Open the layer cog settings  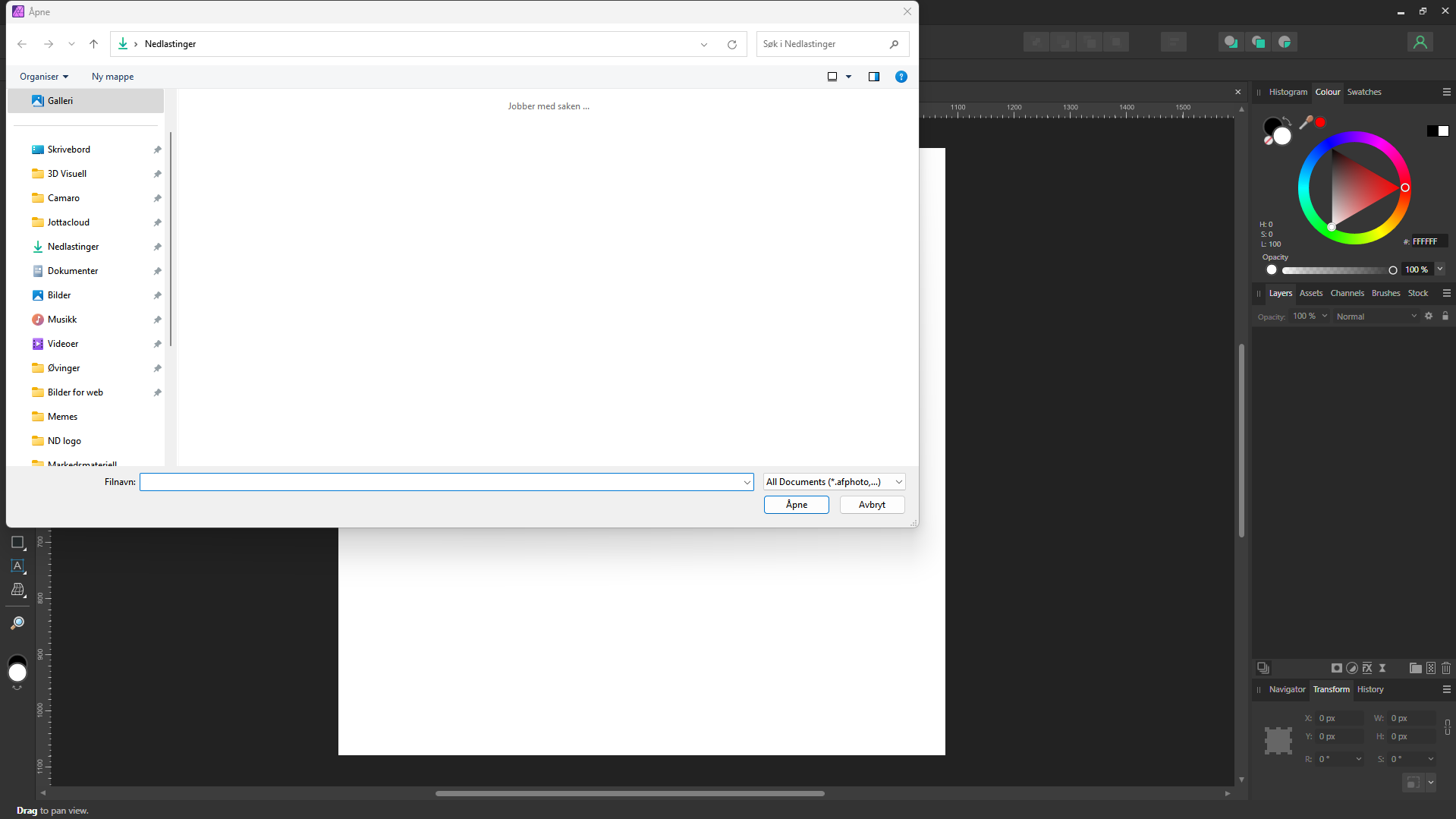[x=1429, y=317]
